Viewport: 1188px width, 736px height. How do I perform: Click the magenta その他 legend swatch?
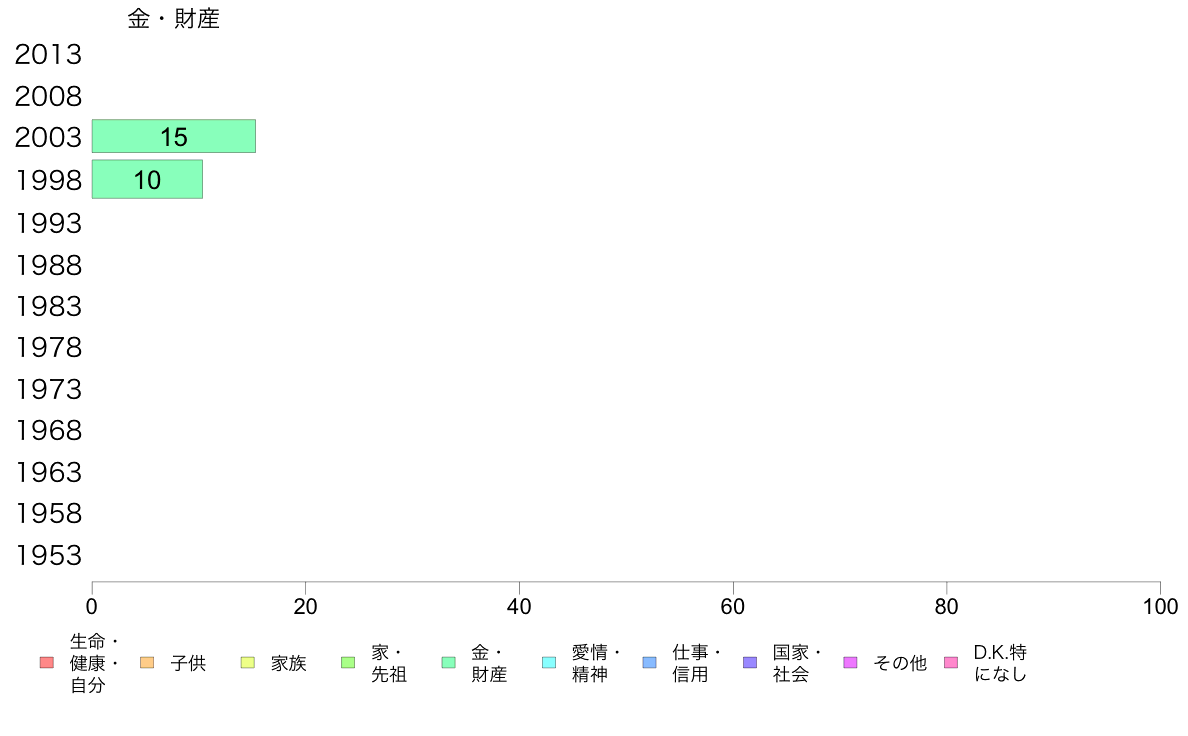(x=850, y=663)
